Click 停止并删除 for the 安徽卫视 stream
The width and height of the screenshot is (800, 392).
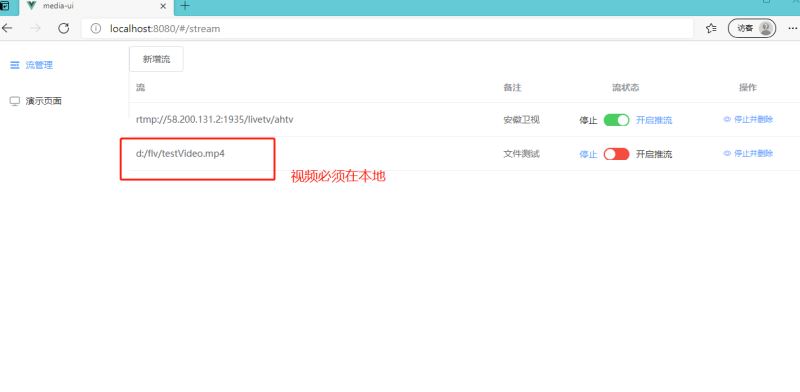748,119
